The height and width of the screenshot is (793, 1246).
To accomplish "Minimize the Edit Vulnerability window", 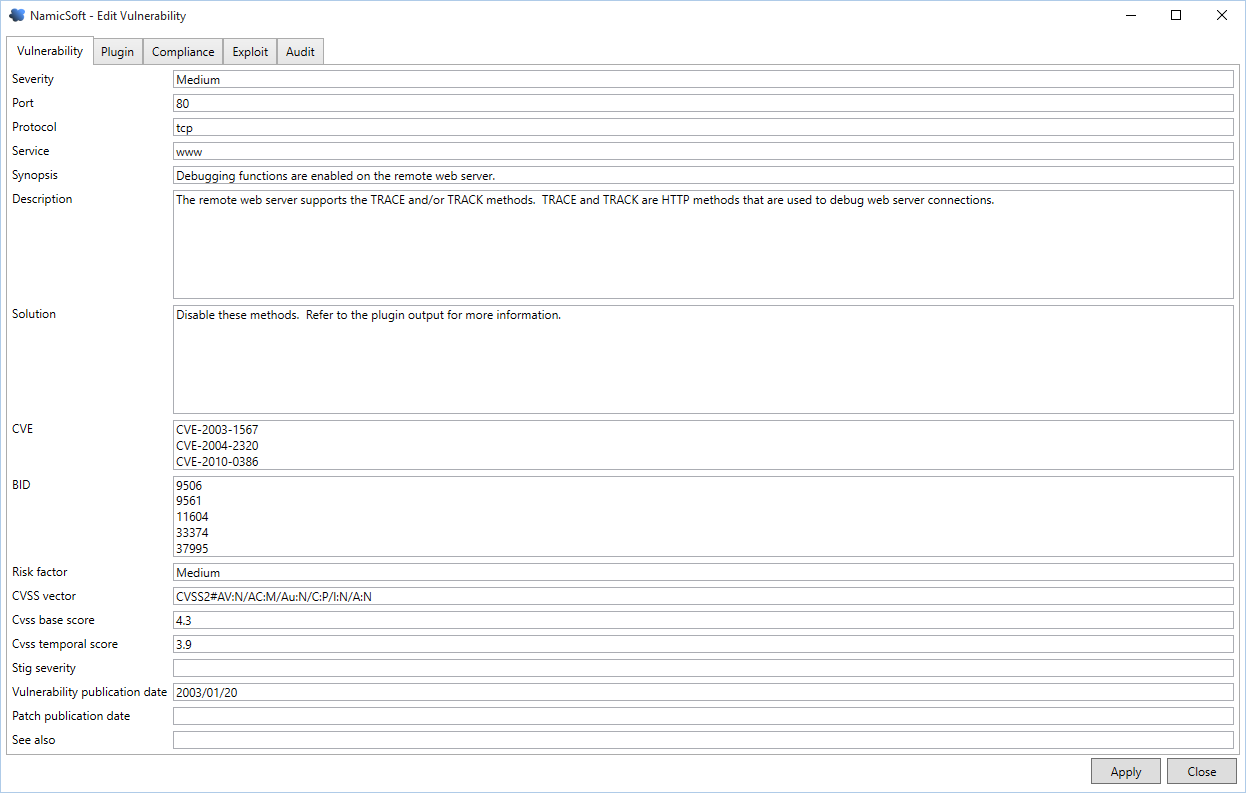I will click(x=1130, y=15).
